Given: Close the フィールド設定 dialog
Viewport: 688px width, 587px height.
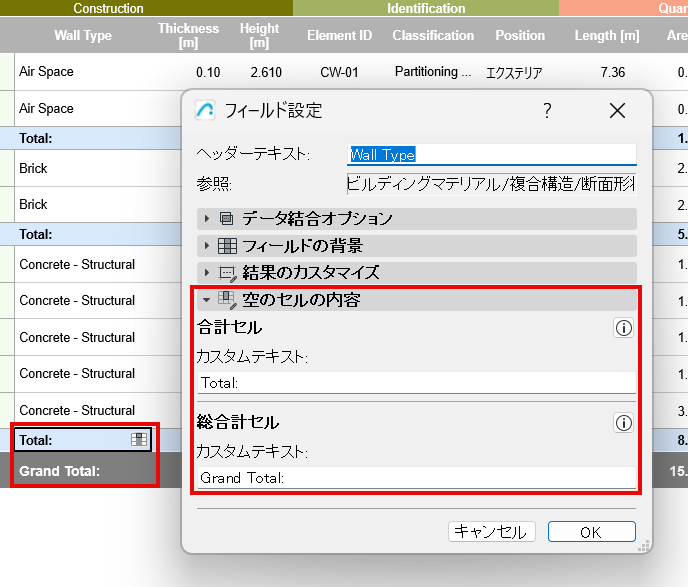Looking at the screenshot, I should click(617, 111).
